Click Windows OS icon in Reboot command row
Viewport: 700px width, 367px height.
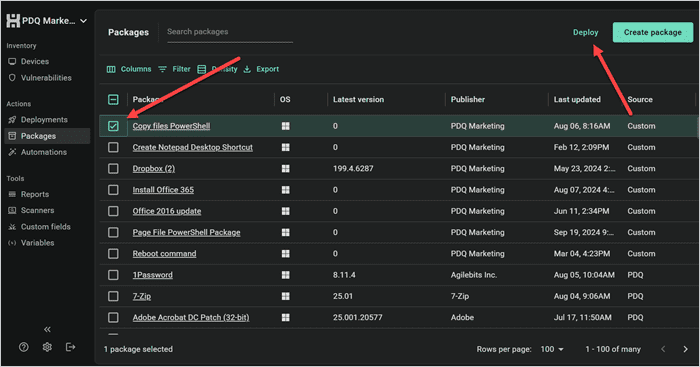pos(286,254)
